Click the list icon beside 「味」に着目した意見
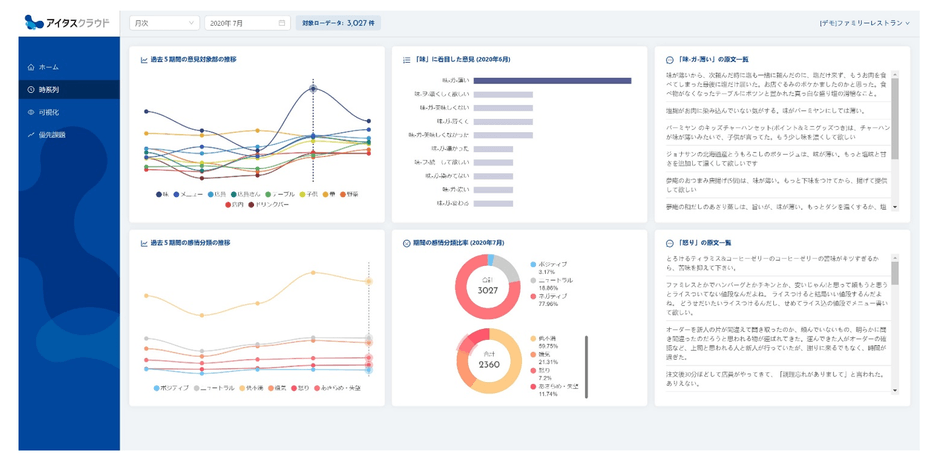Viewport: 940px width, 464px height. pyautogui.click(x=406, y=60)
